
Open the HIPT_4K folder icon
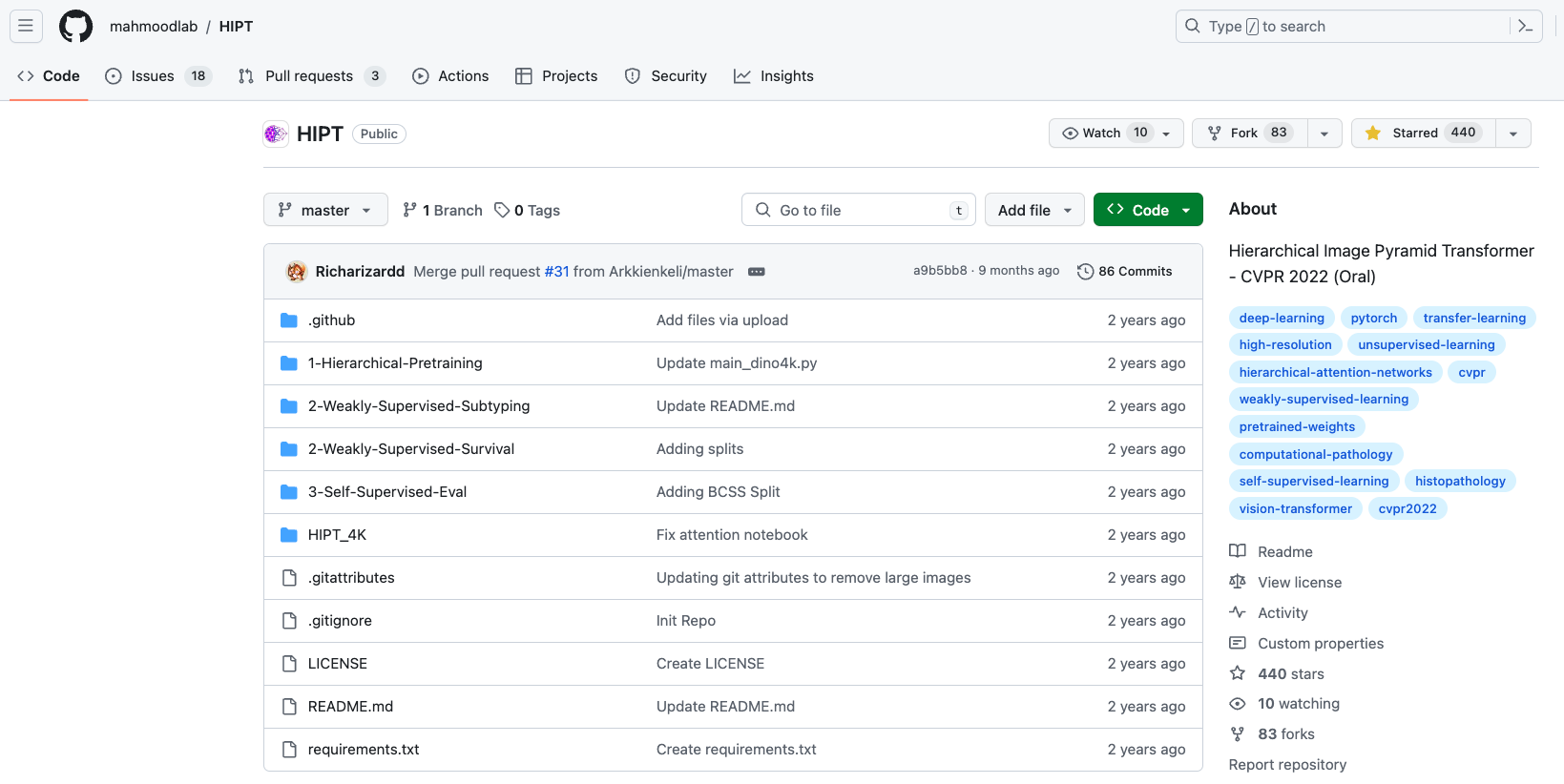[x=289, y=535]
